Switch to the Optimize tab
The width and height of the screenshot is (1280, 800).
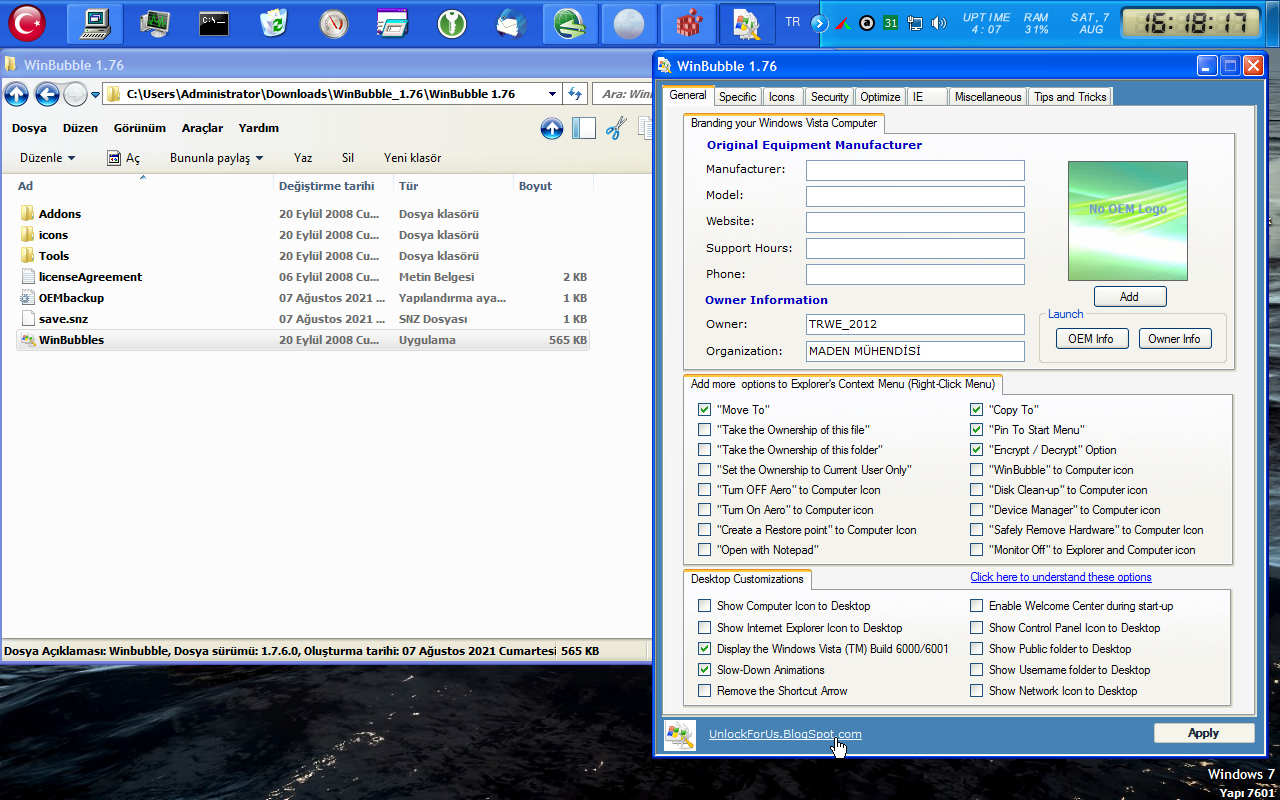pos(880,97)
